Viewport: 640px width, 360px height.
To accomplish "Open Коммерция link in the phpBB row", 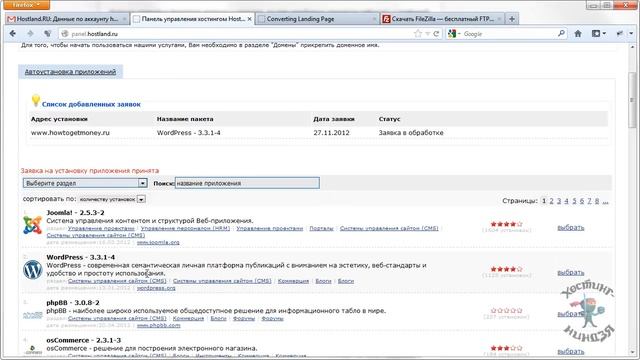I will click(x=188, y=319).
